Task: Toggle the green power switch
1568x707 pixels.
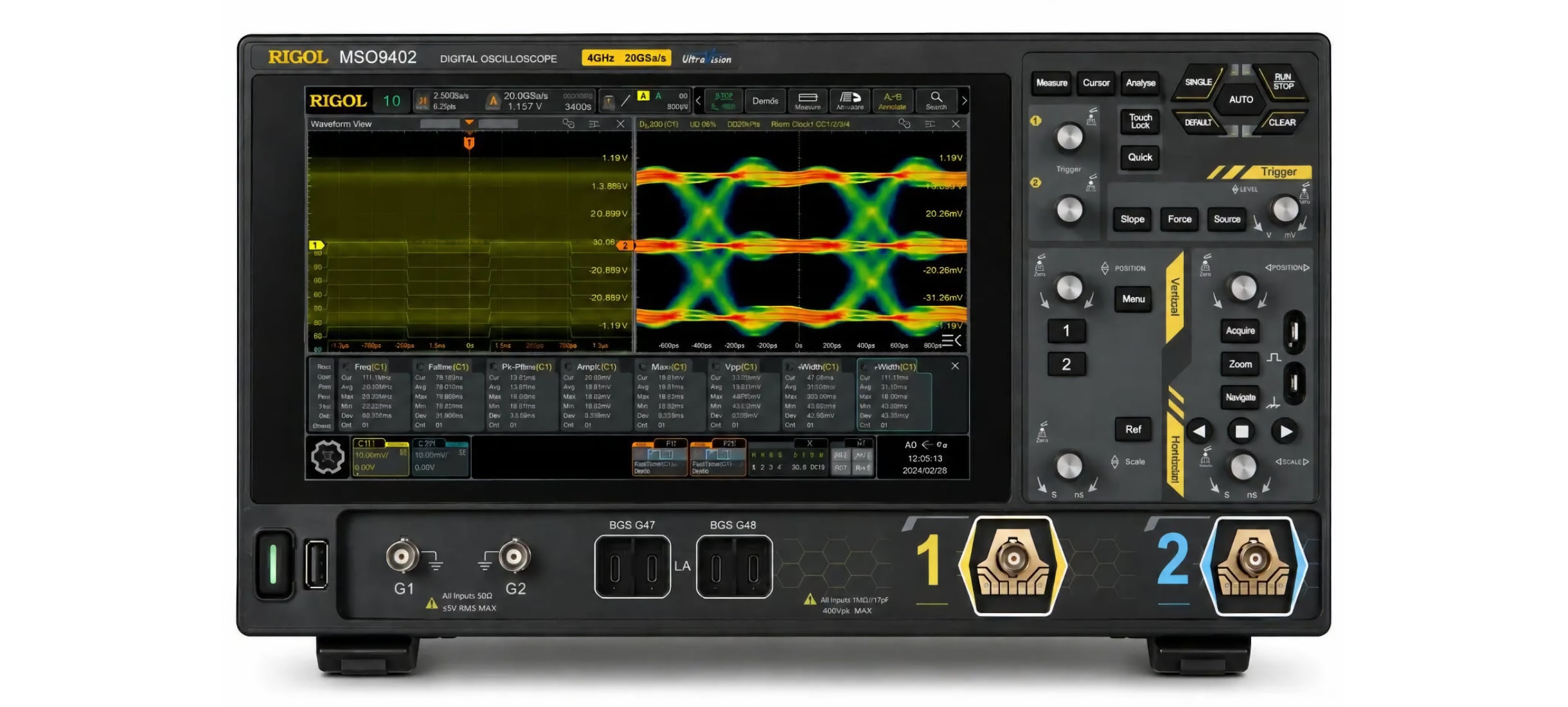Action: [x=274, y=564]
